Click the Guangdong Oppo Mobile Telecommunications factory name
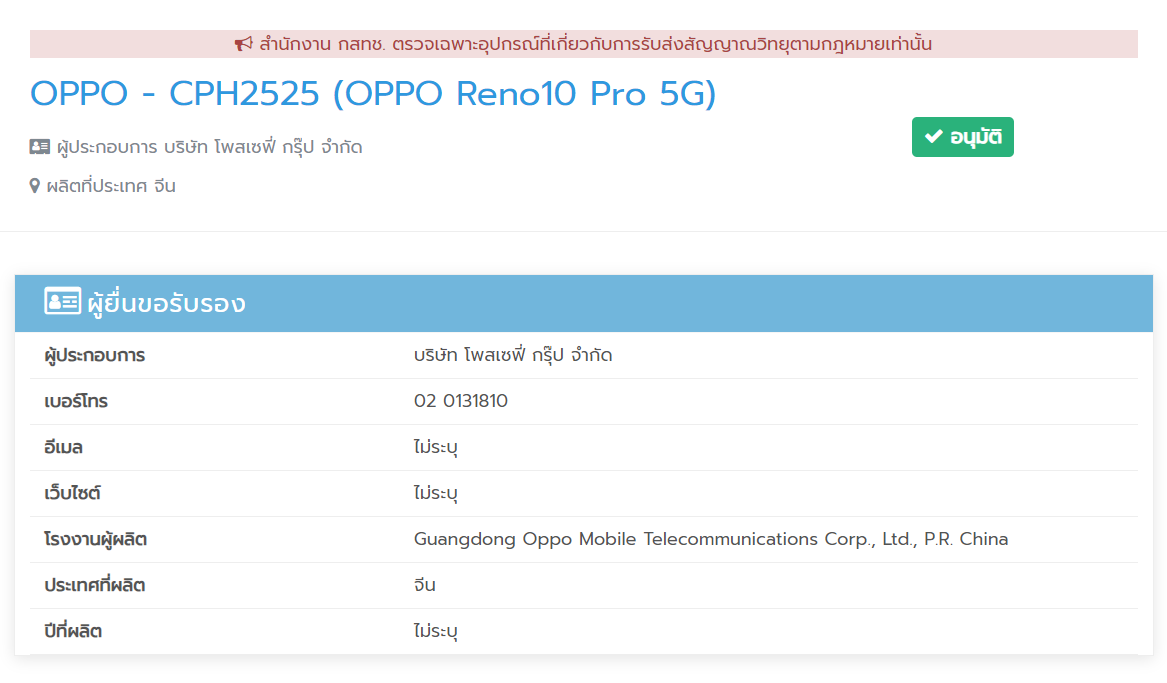 coord(711,539)
